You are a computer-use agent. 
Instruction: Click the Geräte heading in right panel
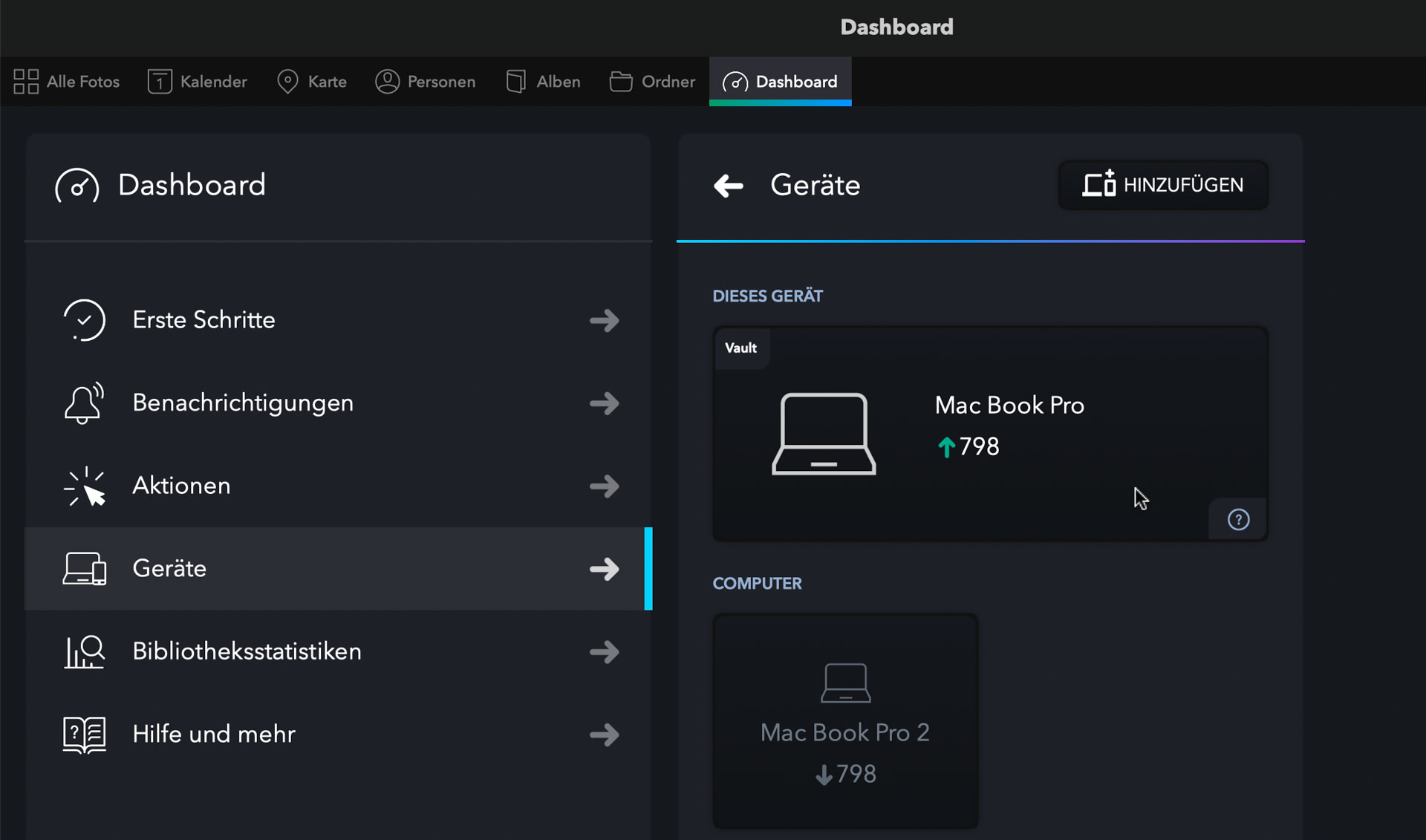point(815,186)
